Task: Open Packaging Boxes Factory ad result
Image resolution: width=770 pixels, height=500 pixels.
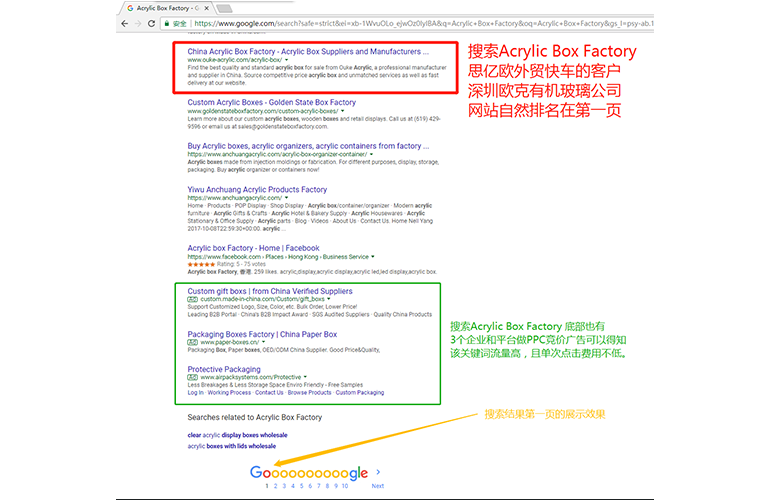Action: (x=262, y=334)
